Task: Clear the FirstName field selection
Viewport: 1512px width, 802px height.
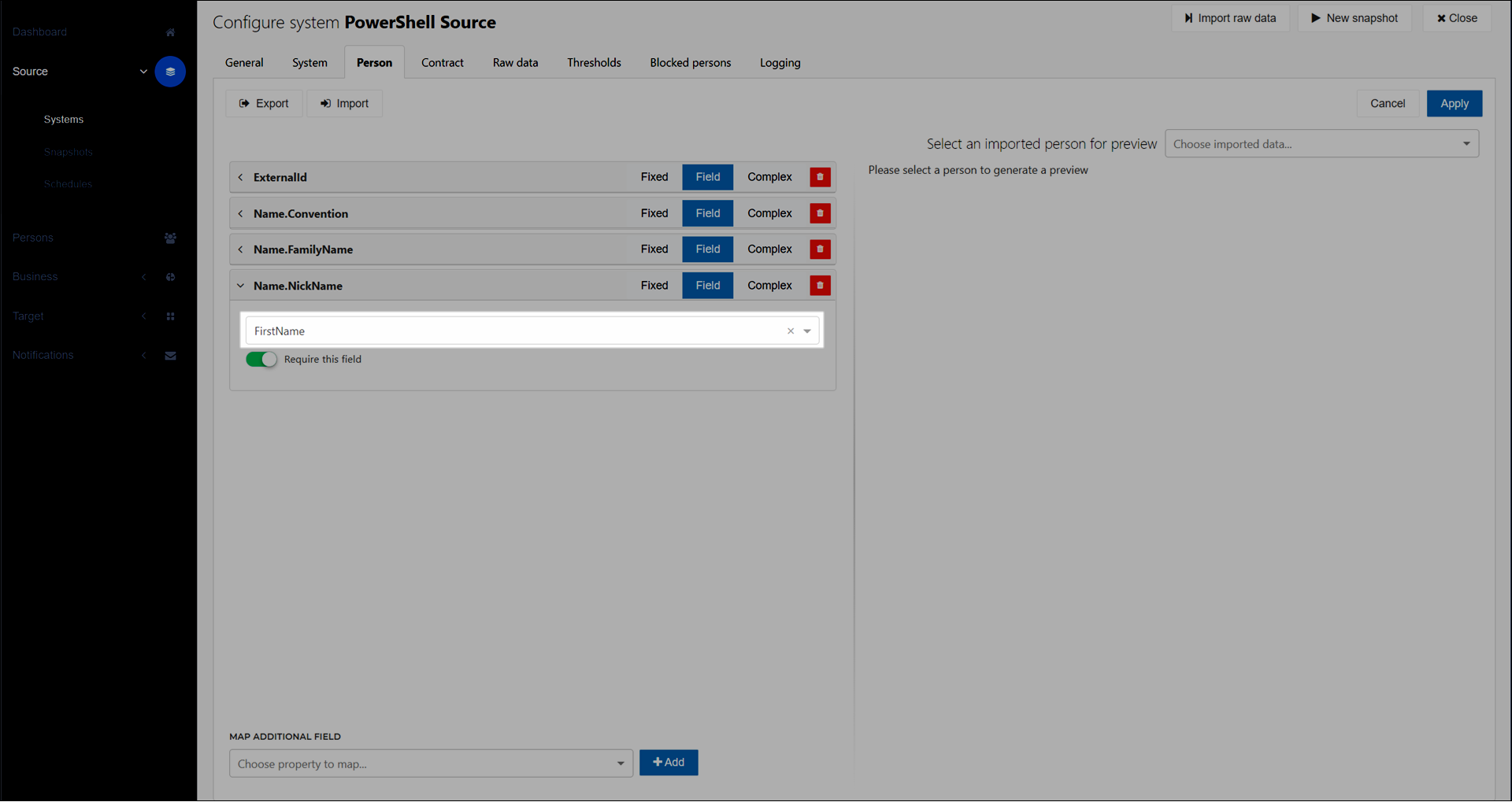Action: (x=791, y=331)
